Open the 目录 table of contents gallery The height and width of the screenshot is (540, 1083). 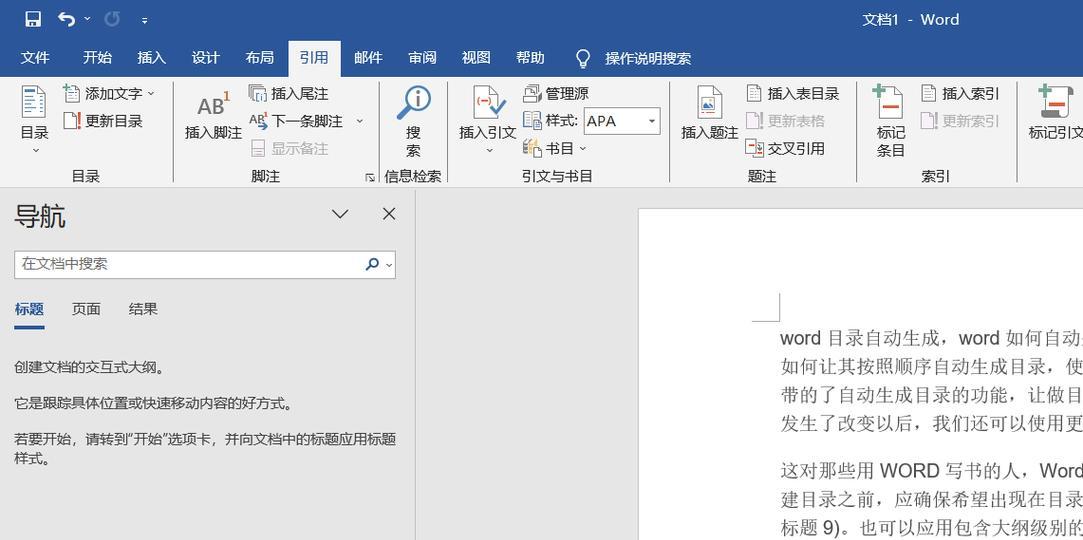[x=34, y=120]
